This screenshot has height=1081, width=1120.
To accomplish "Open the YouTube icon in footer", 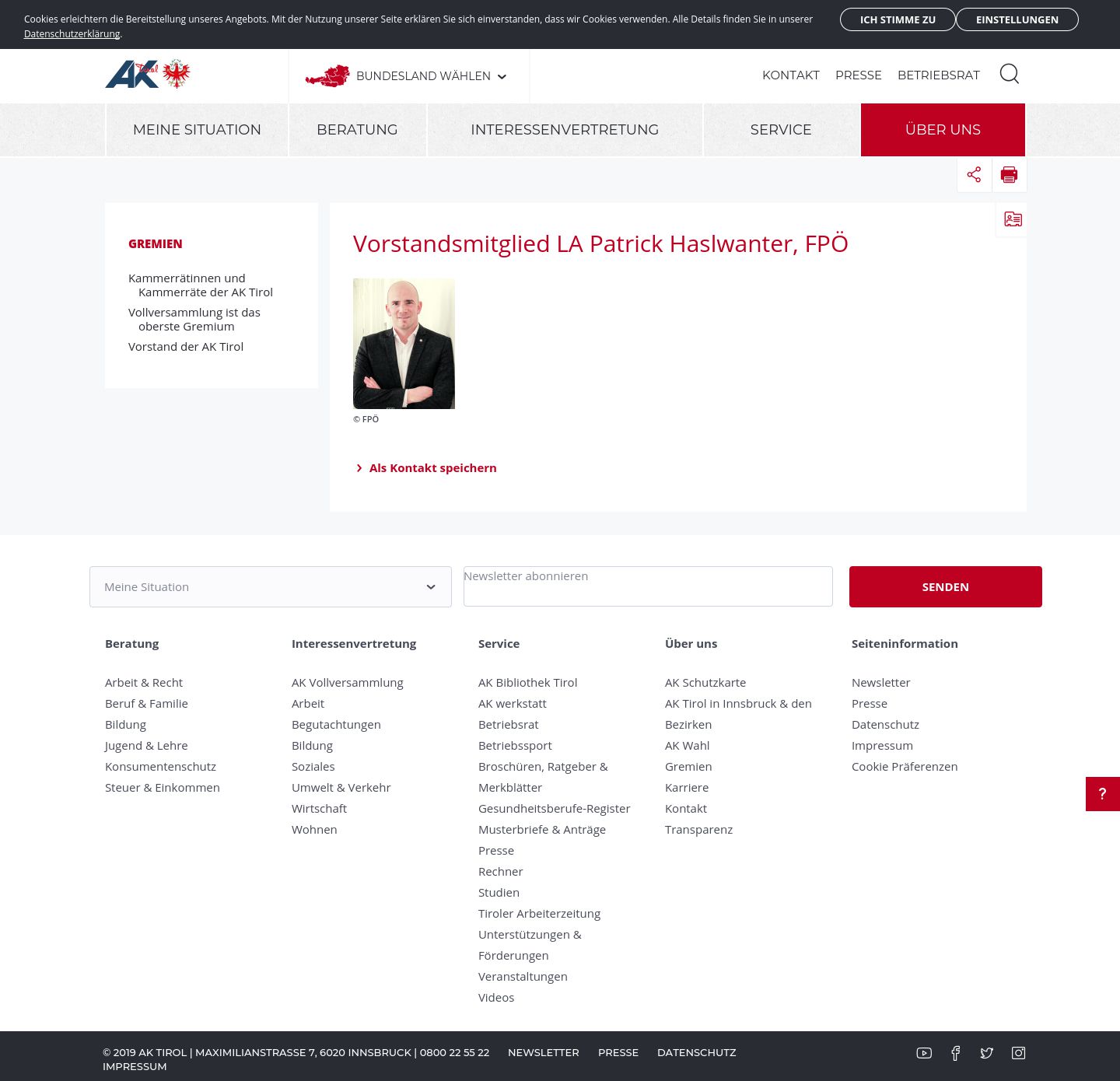I will (924, 1053).
